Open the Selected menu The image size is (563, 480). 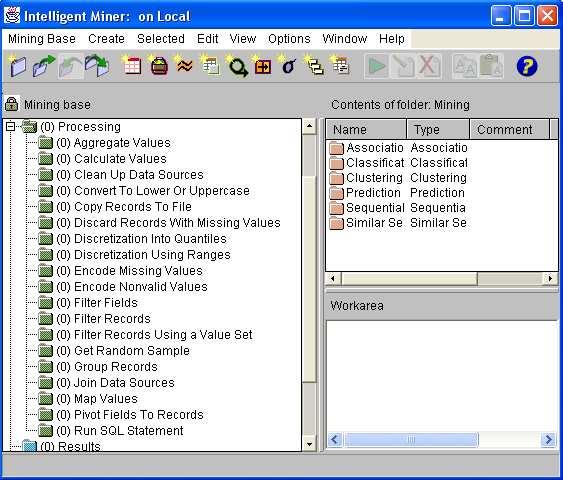pyautogui.click(x=160, y=39)
